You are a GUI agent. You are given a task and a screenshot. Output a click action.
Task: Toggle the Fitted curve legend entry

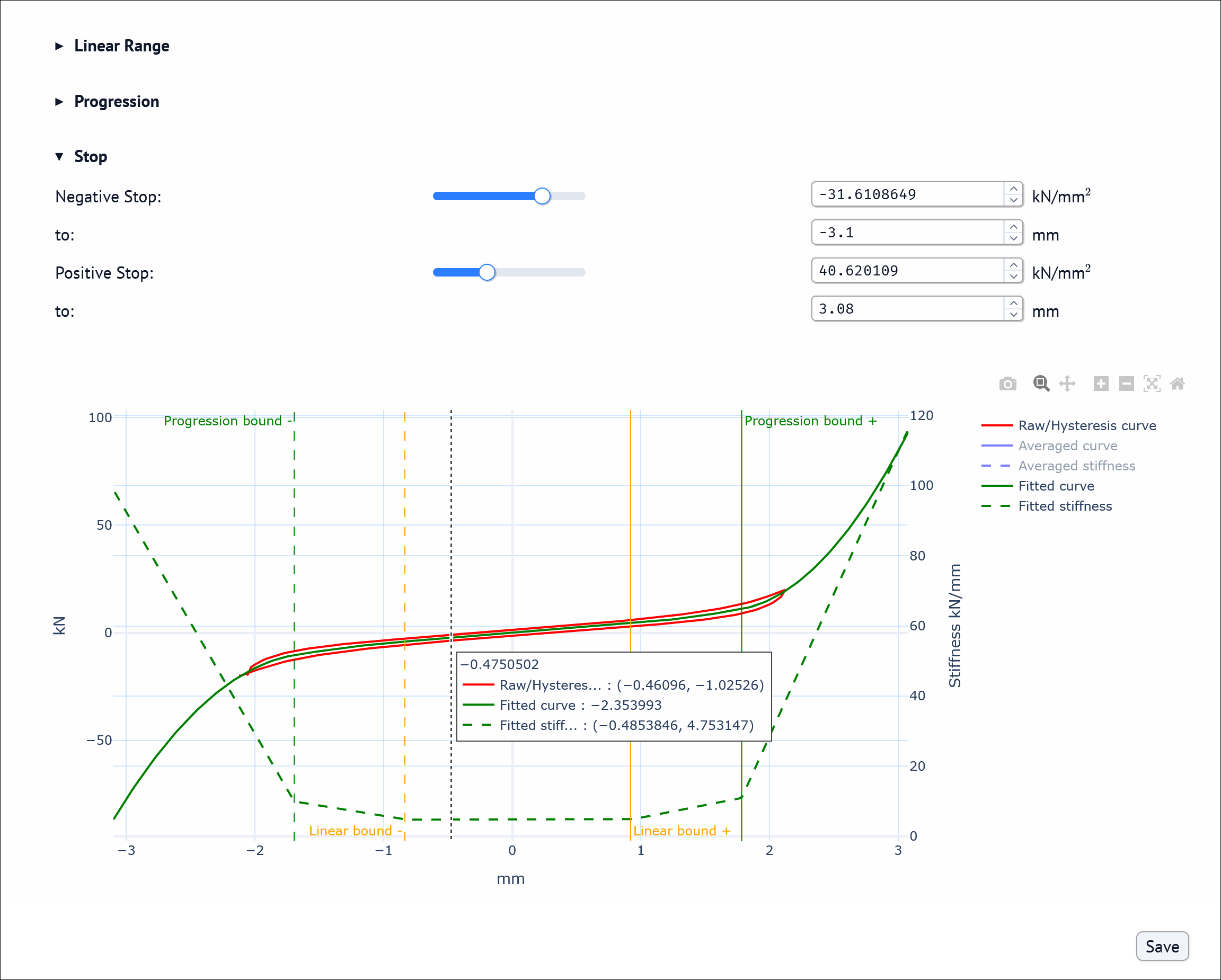pos(1038,486)
